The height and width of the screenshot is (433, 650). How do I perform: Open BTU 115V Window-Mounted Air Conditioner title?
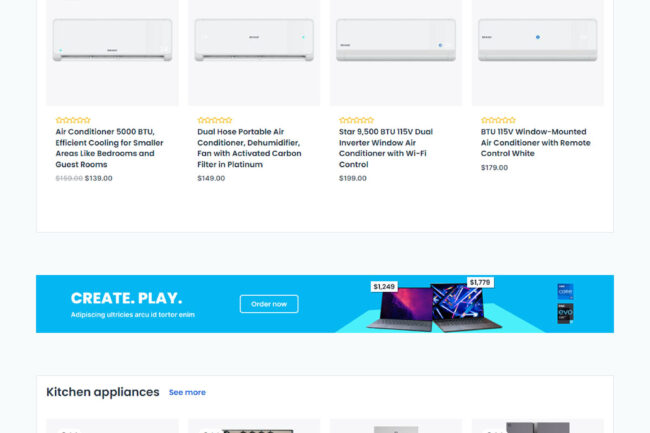click(536, 143)
